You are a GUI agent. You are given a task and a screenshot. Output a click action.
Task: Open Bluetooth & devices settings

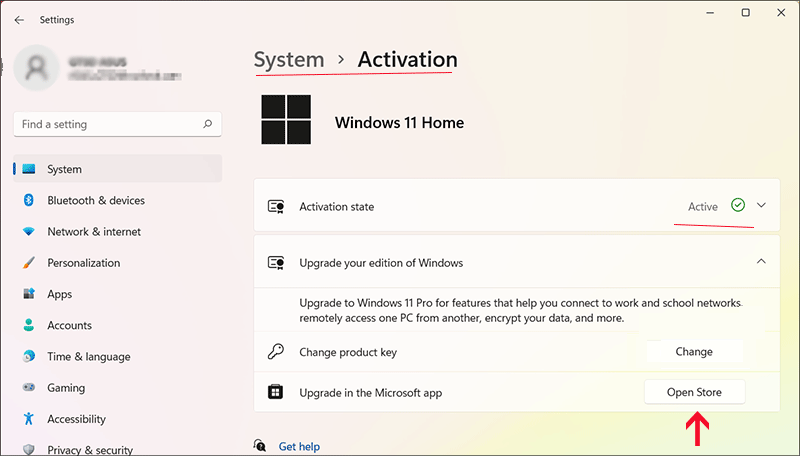pyautogui.click(x=118, y=200)
